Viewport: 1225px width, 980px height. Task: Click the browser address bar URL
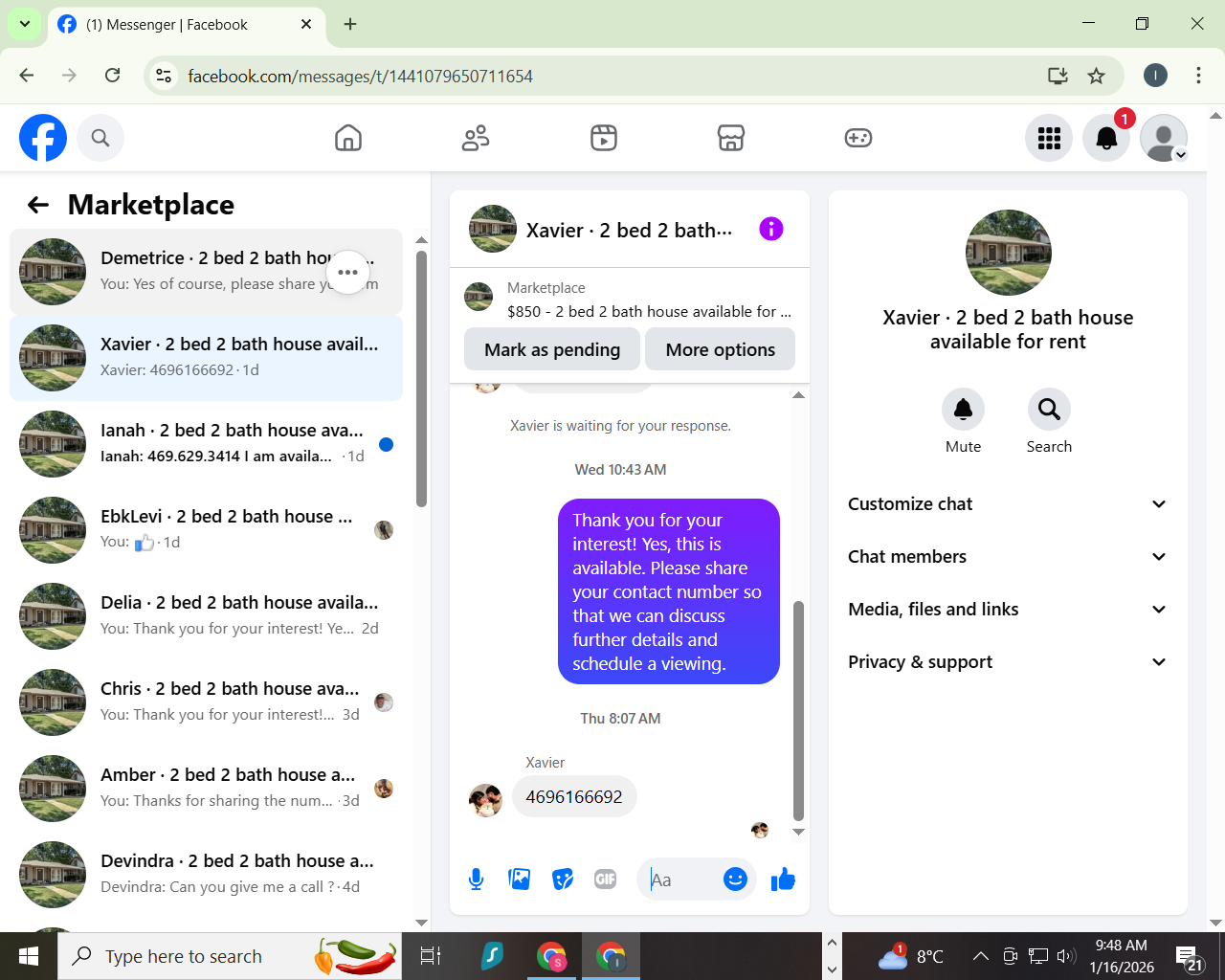point(360,76)
